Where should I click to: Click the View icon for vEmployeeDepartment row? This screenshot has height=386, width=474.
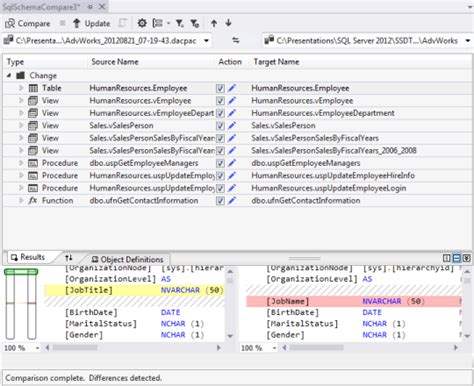point(33,113)
